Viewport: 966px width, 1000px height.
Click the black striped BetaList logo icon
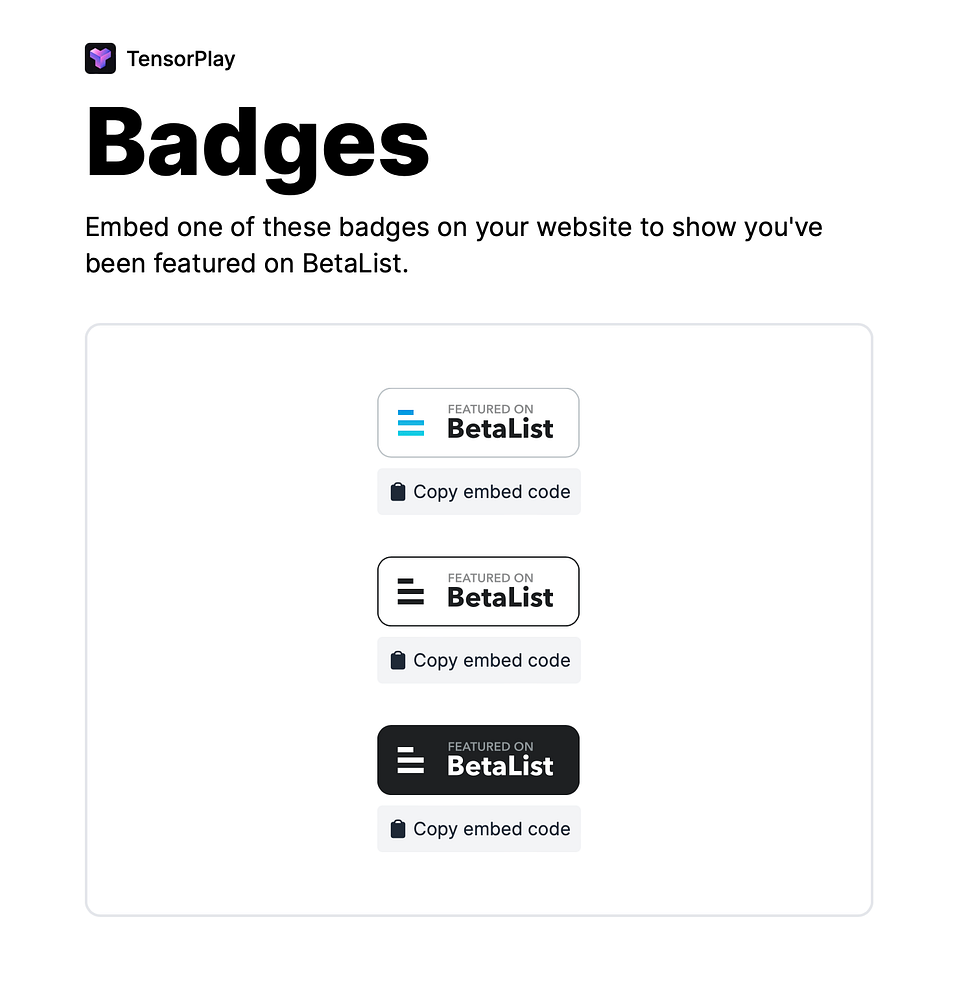(x=411, y=591)
